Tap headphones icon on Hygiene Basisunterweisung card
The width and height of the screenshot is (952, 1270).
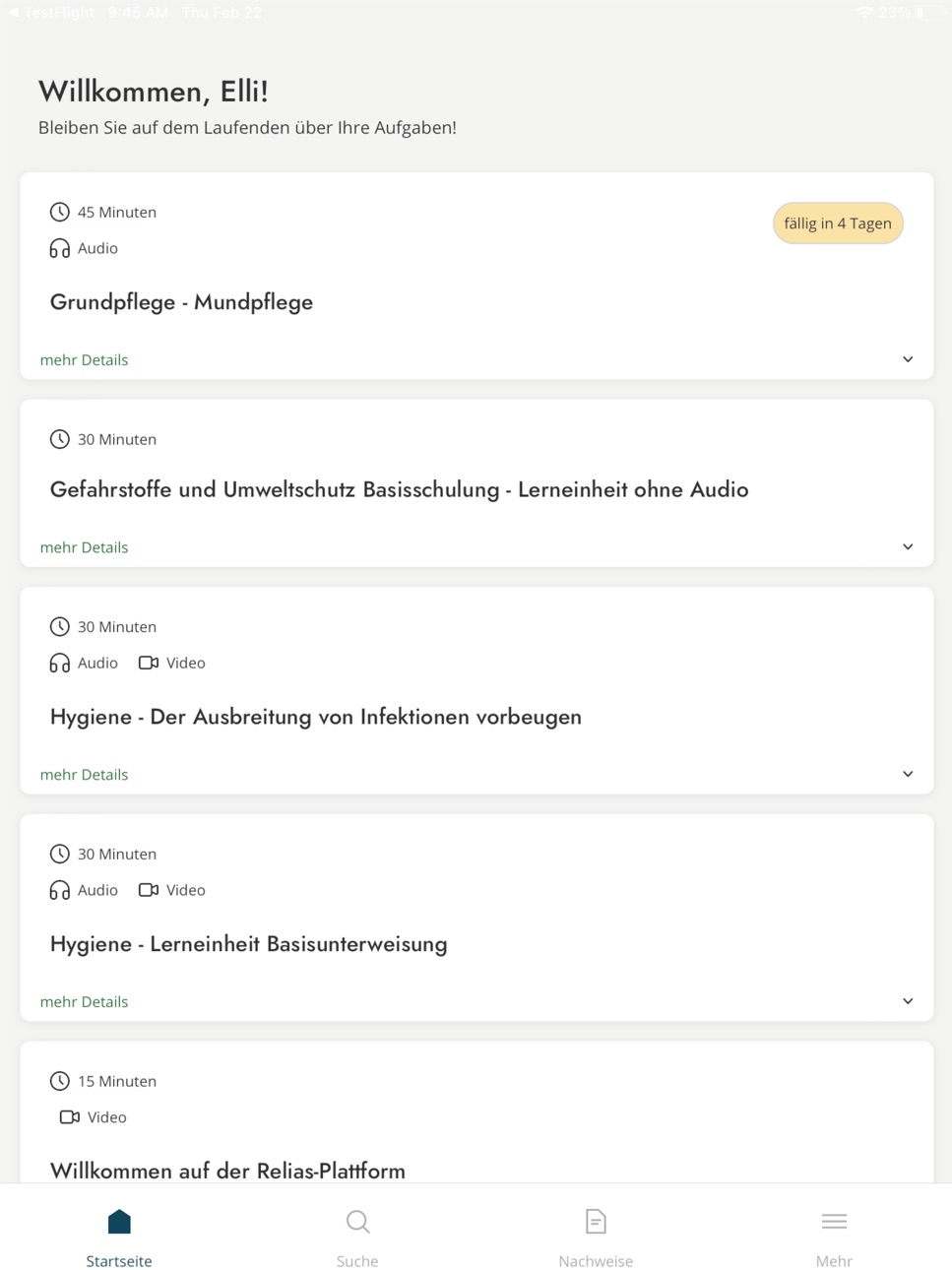click(x=60, y=890)
